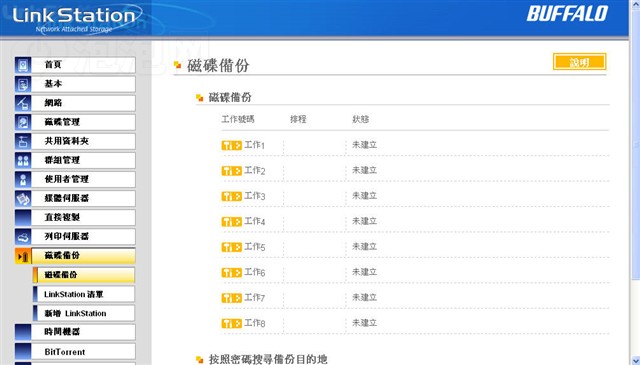This screenshot has height=365, width=640.
Task: Click the 工作7 job link
Action: click(255, 298)
